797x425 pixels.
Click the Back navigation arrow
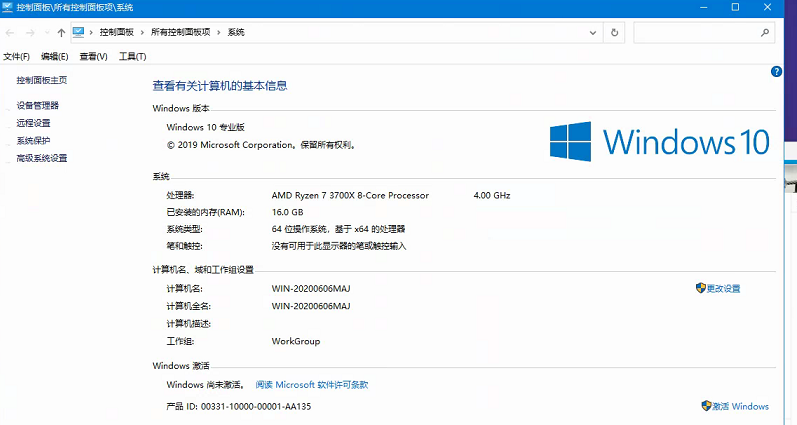(x=10, y=33)
